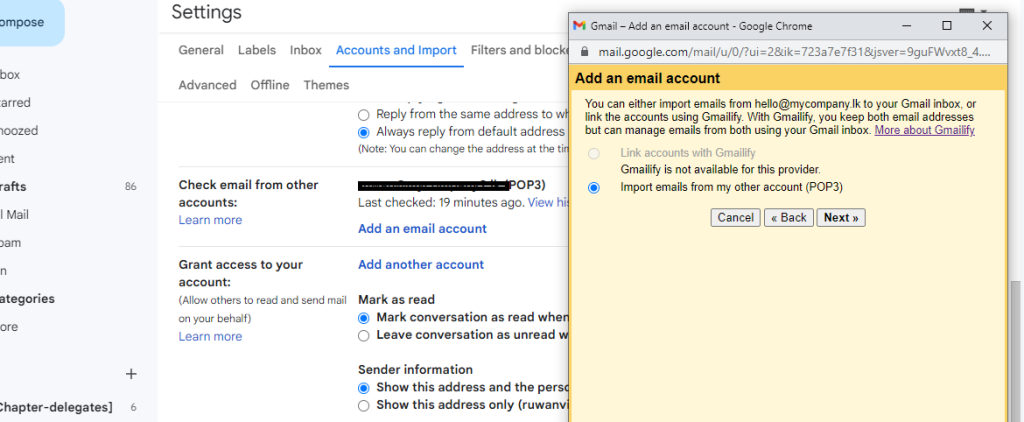Click the Gmail settings page vertical scrollbar

point(1016,349)
